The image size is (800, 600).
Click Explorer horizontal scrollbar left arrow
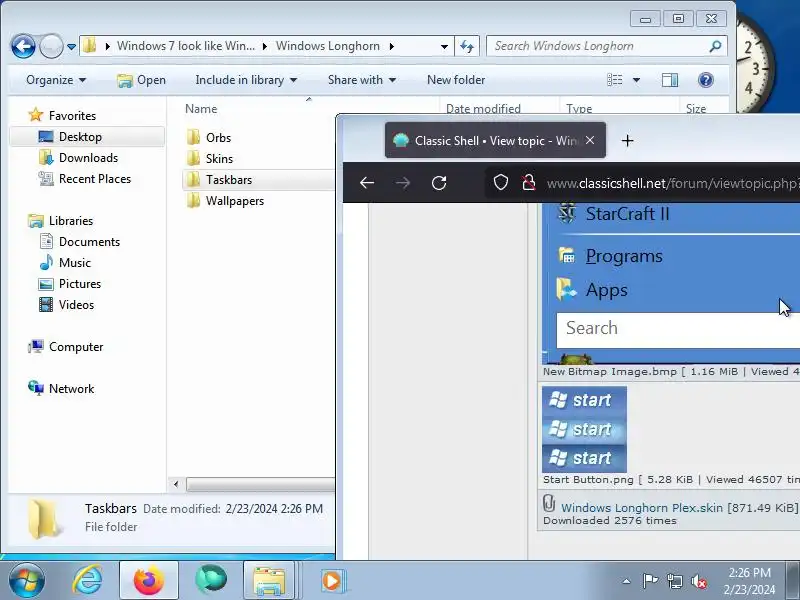click(177, 484)
